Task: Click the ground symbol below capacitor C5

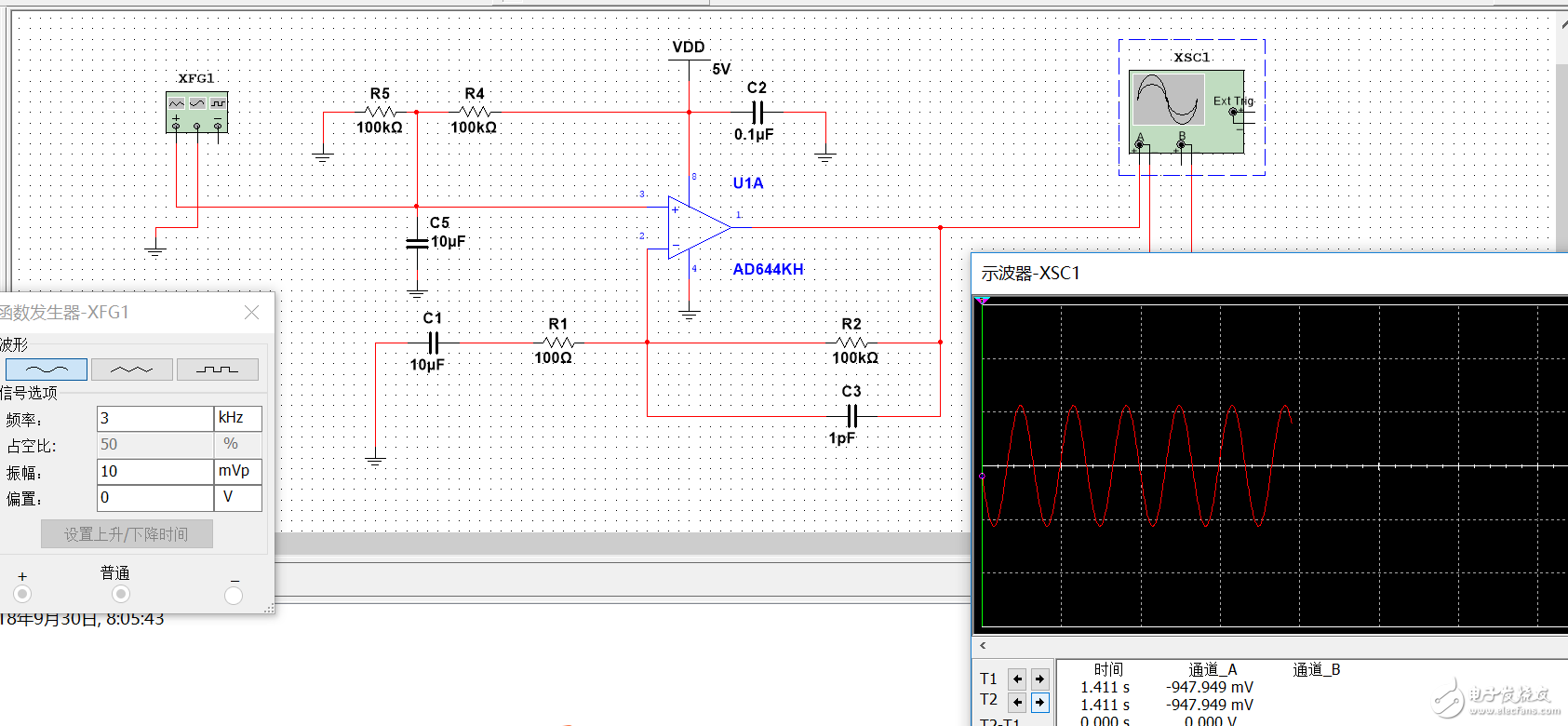Action: pos(417,292)
